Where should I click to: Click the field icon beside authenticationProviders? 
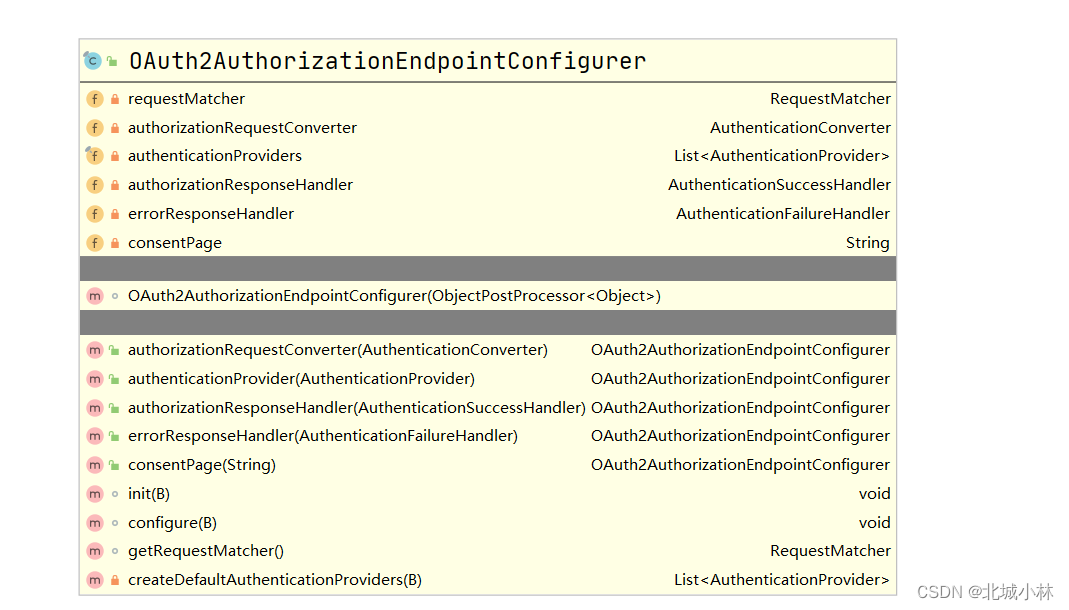95,156
